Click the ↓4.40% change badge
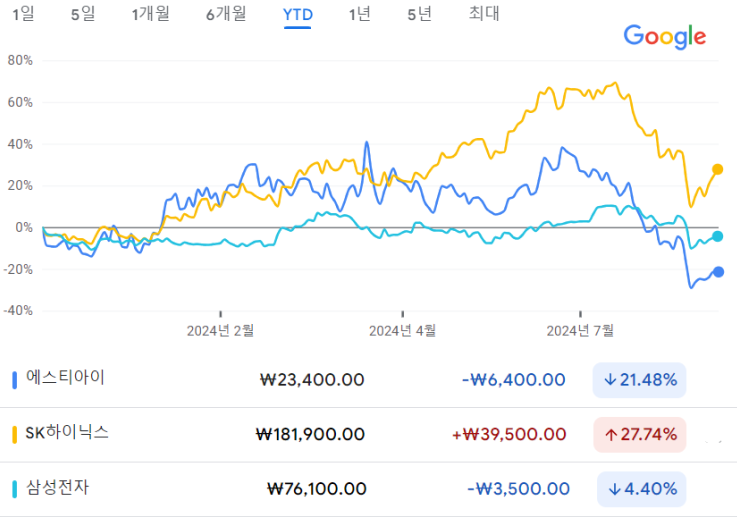Image resolution: width=737 pixels, height=517 pixels. (642, 489)
